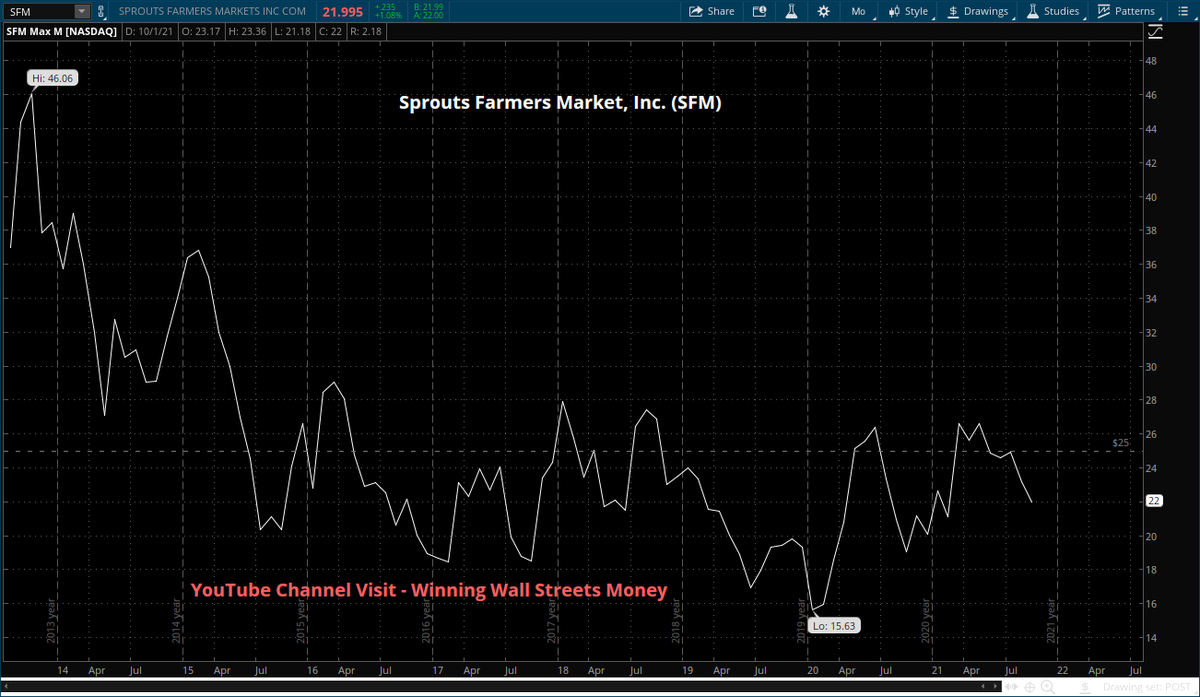Screen dimensions: 1200x697
Task: Click the 2013 year vertical label
Action: [52, 620]
